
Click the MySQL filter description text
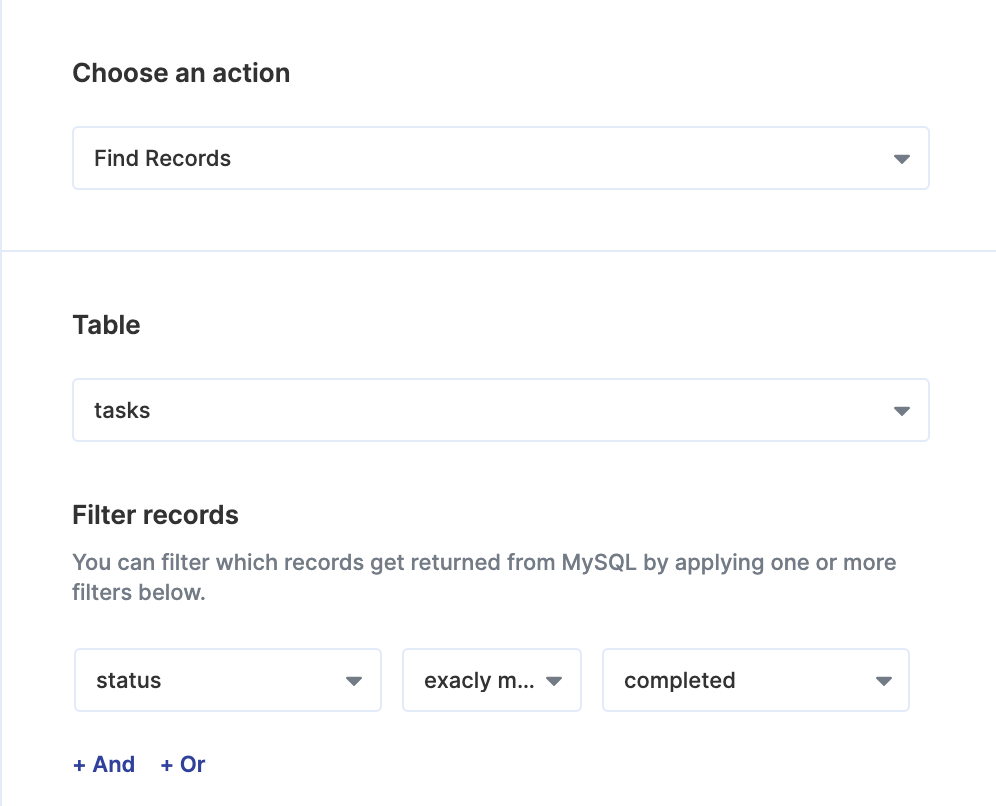[x=484, y=577]
